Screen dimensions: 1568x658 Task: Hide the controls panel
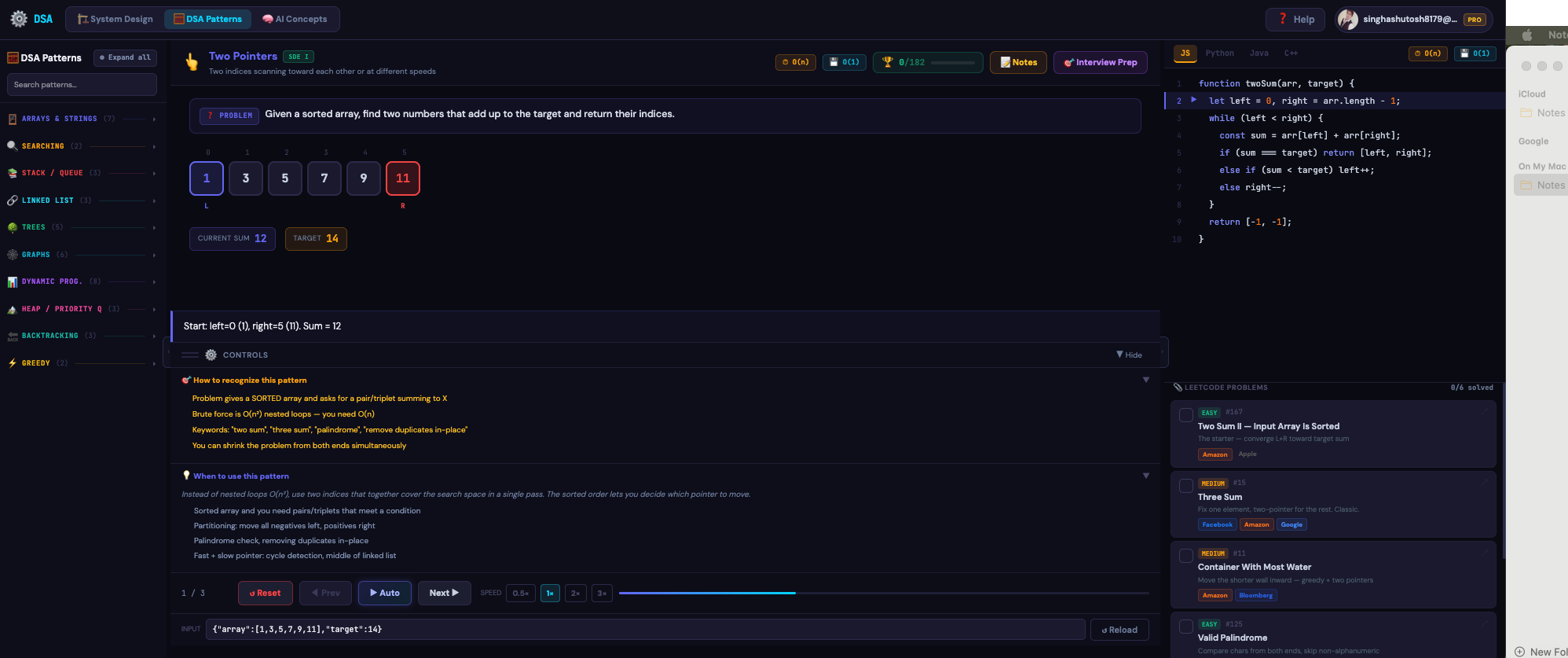(1129, 355)
